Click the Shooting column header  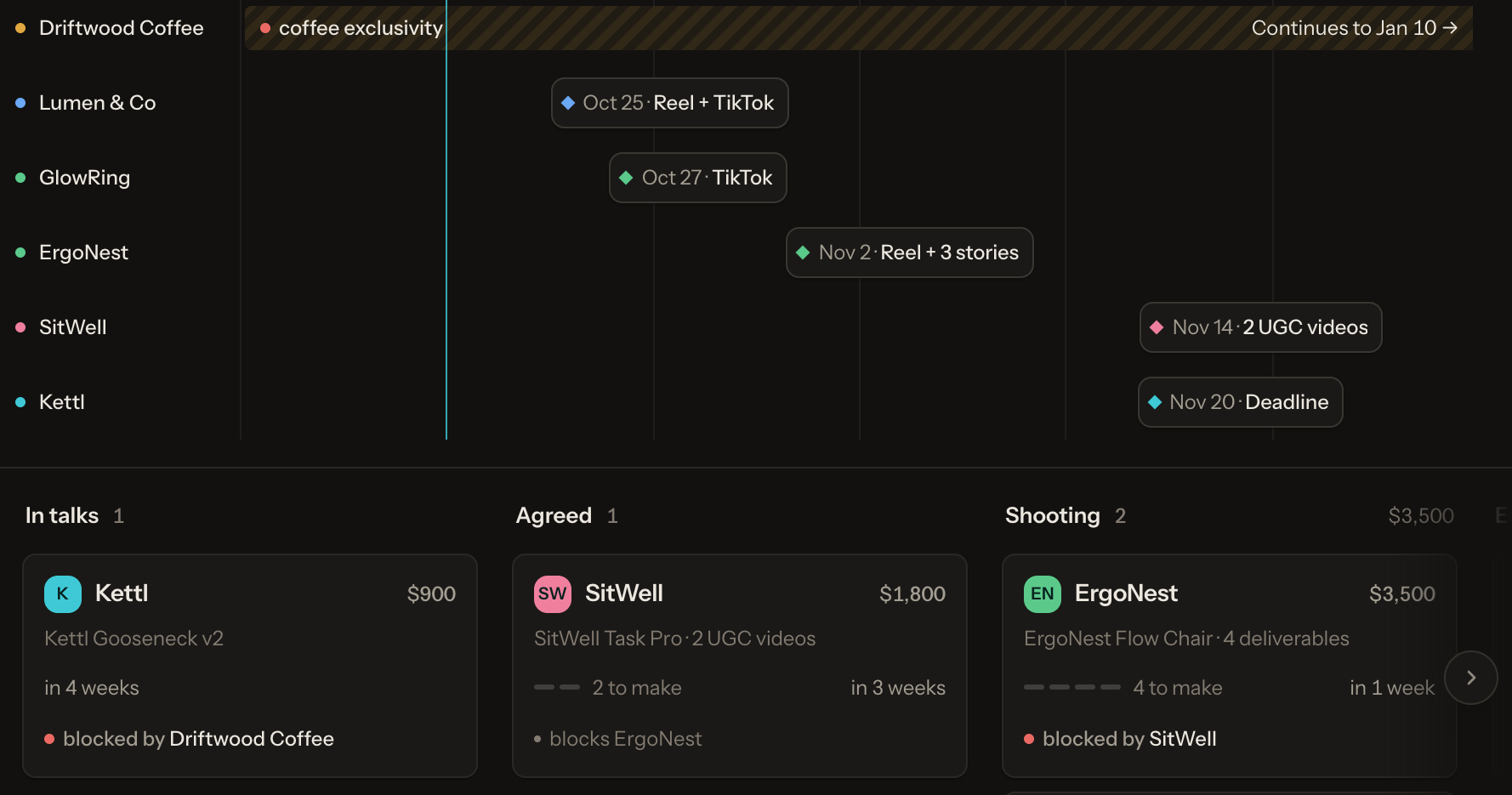(1053, 515)
